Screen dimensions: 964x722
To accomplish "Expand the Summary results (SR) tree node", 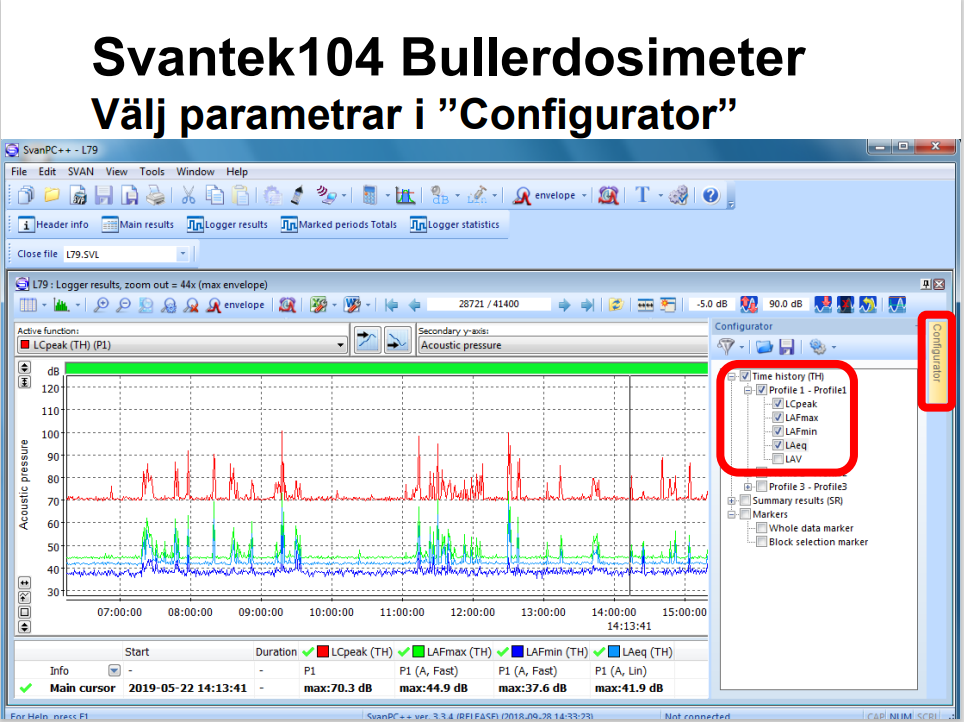I will (731, 500).
